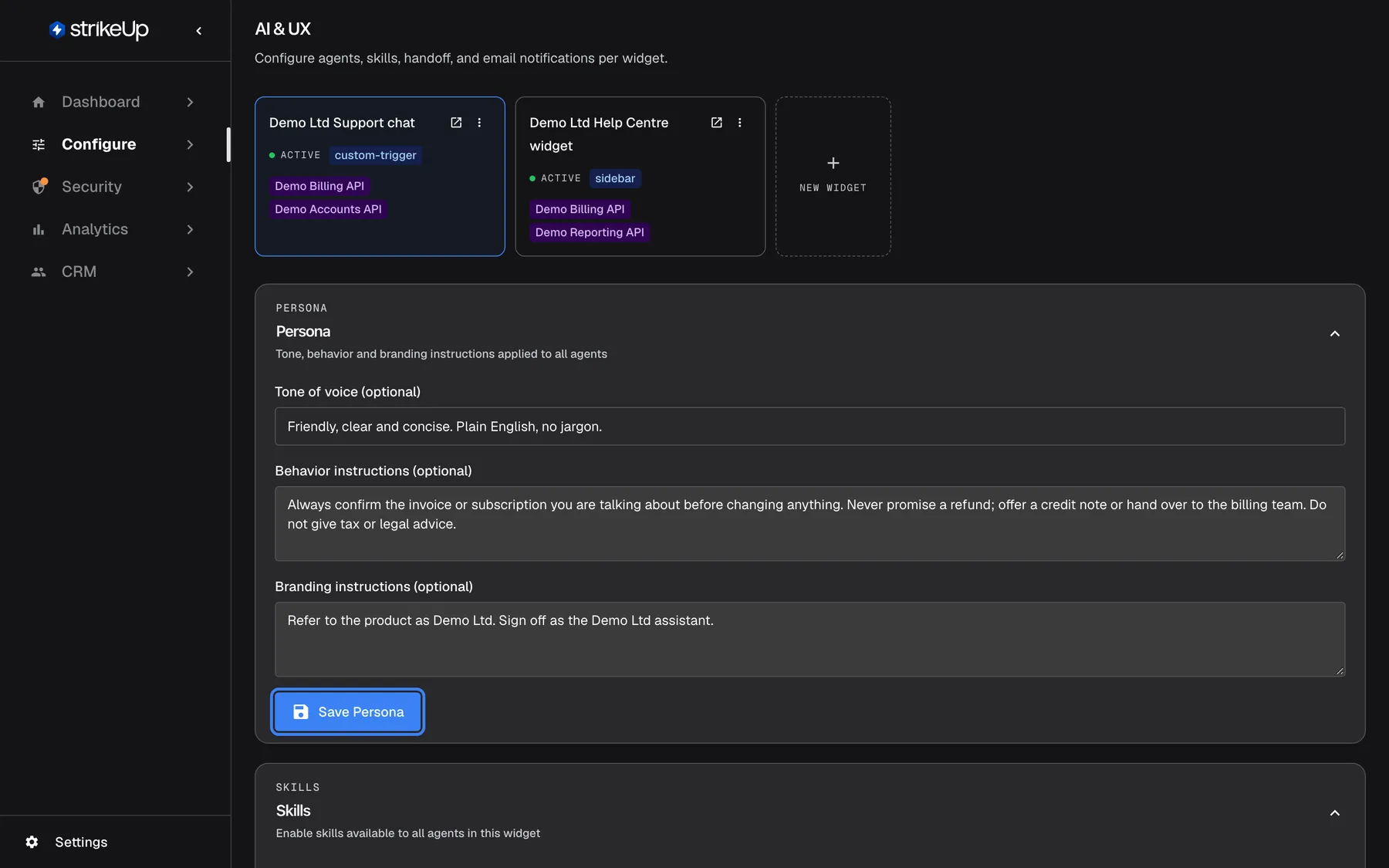
Task: Click the CRM people icon
Action: [x=39, y=272]
